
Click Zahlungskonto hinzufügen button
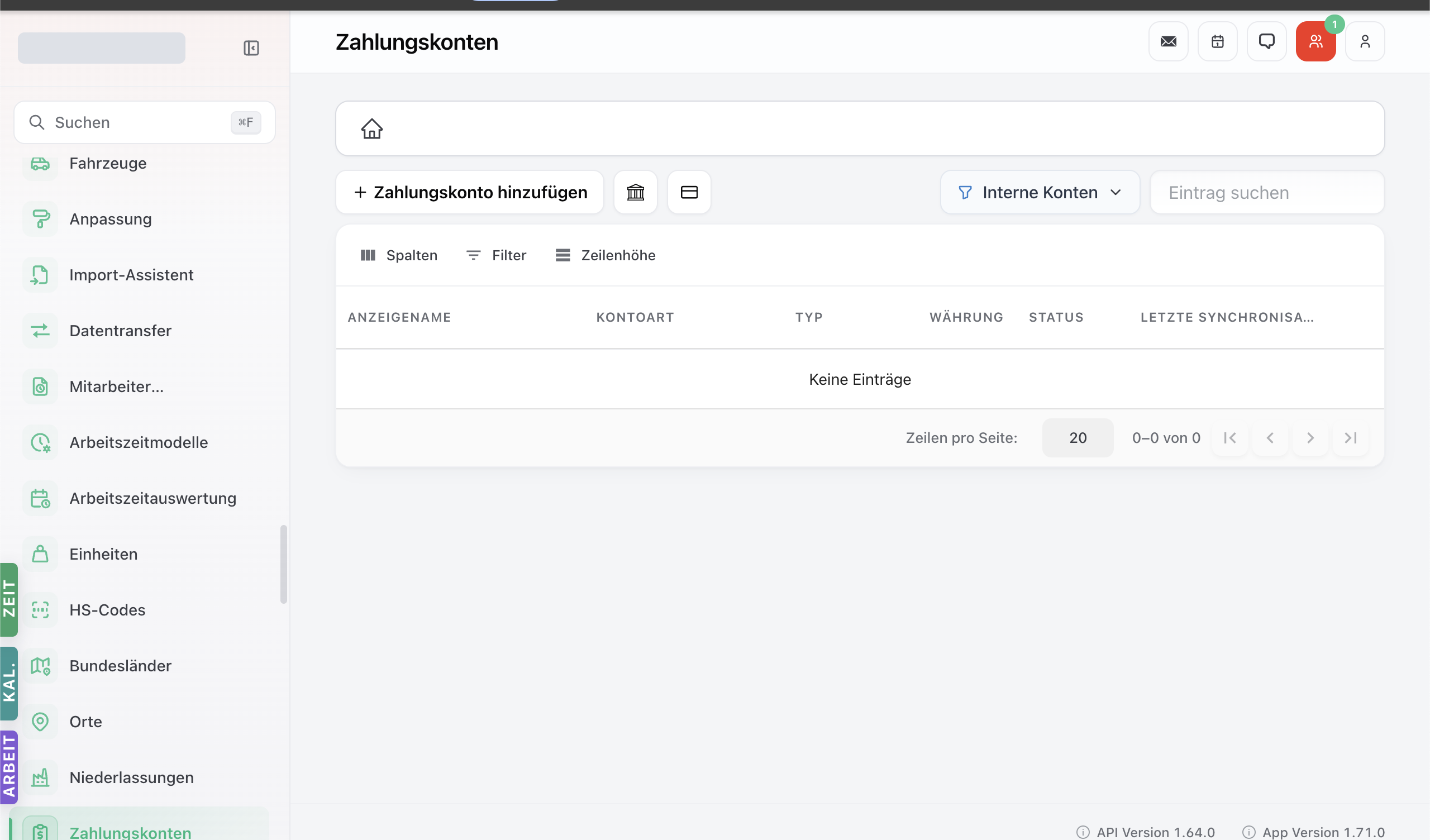pyautogui.click(x=470, y=192)
